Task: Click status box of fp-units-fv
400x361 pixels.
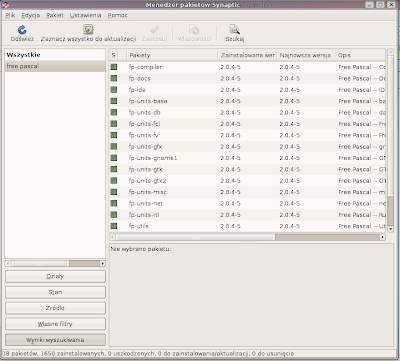Action: tap(114, 135)
